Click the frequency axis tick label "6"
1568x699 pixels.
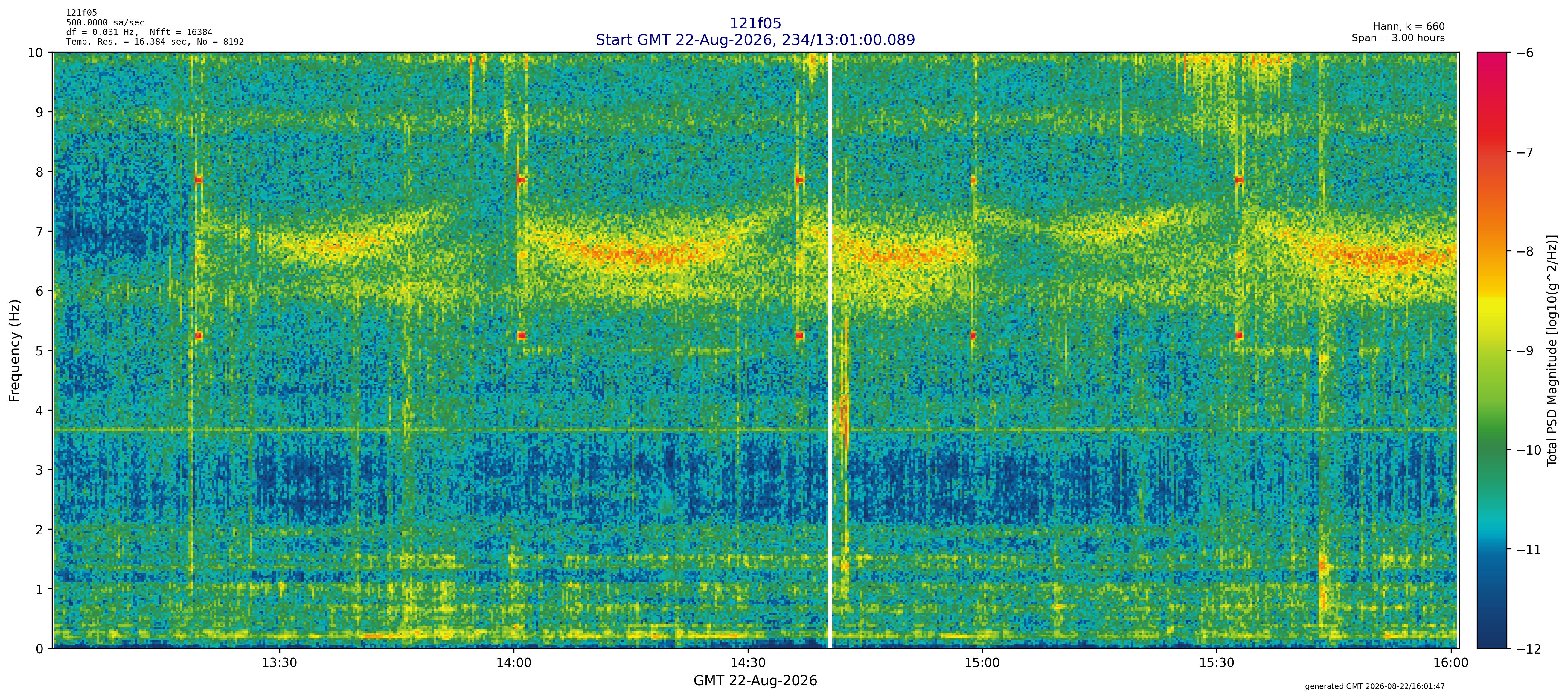(x=40, y=291)
